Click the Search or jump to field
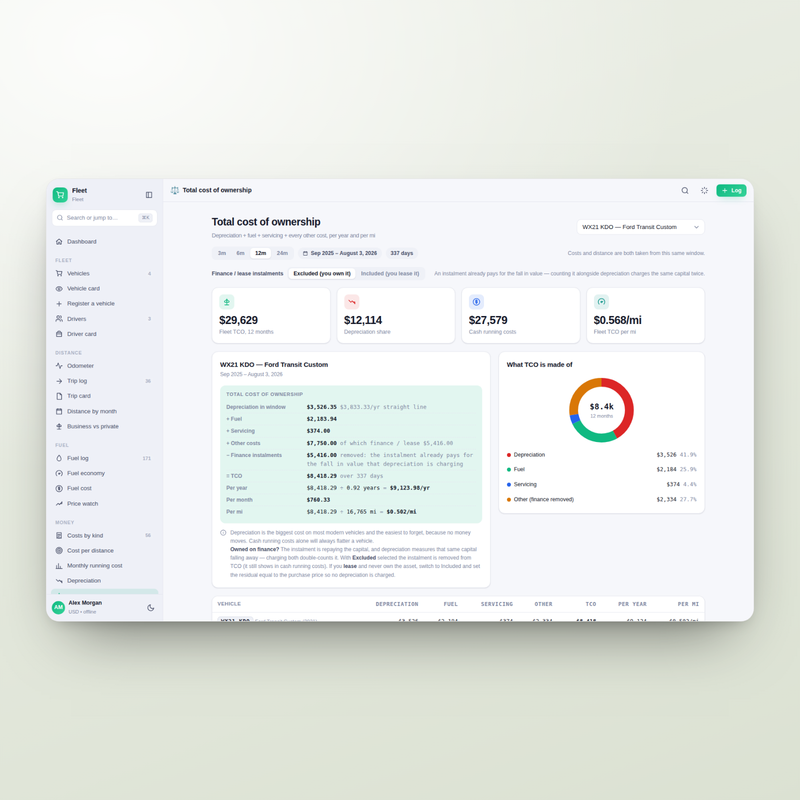 (105, 218)
